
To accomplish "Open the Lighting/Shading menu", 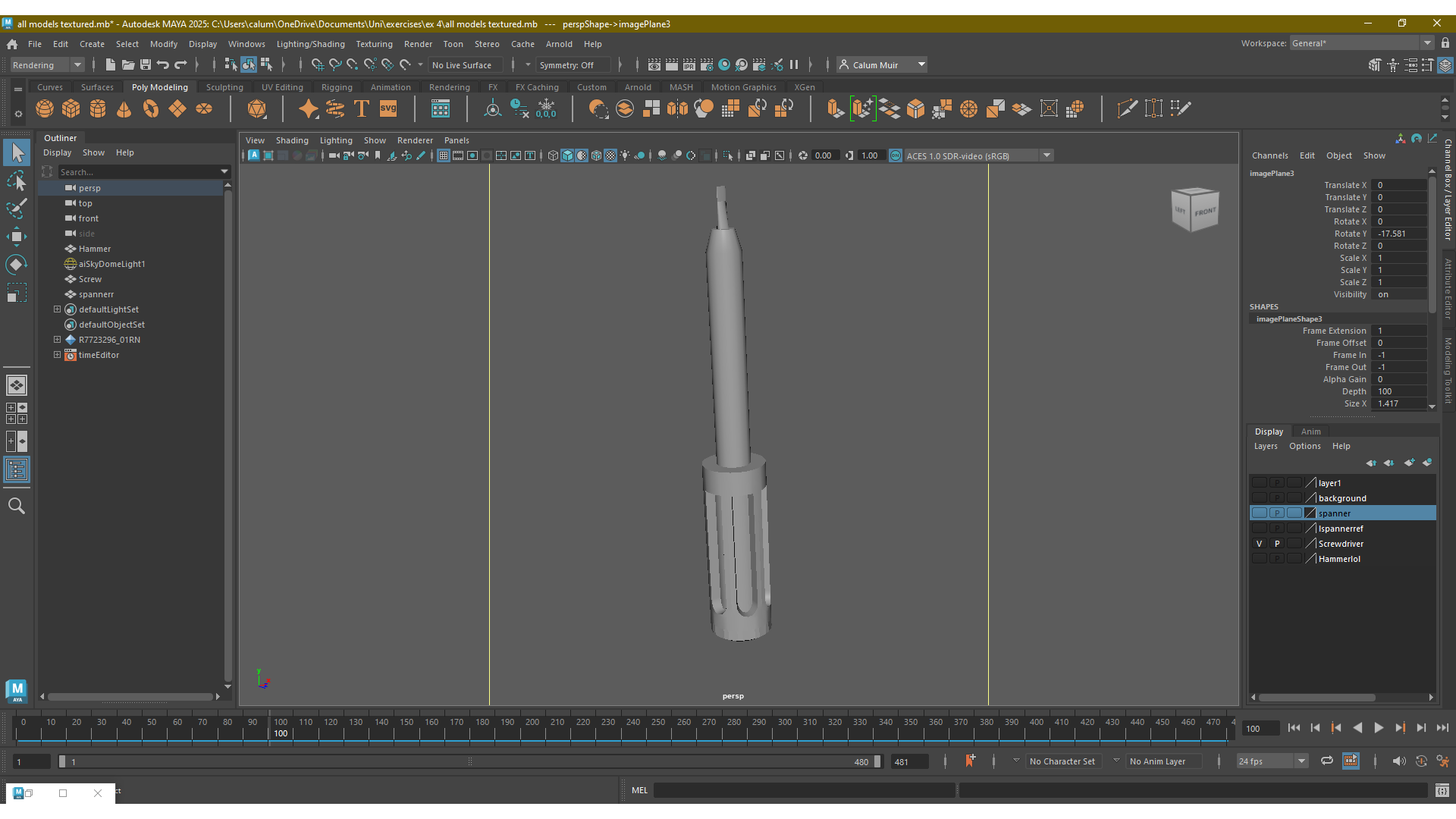I will pyautogui.click(x=309, y=44).
